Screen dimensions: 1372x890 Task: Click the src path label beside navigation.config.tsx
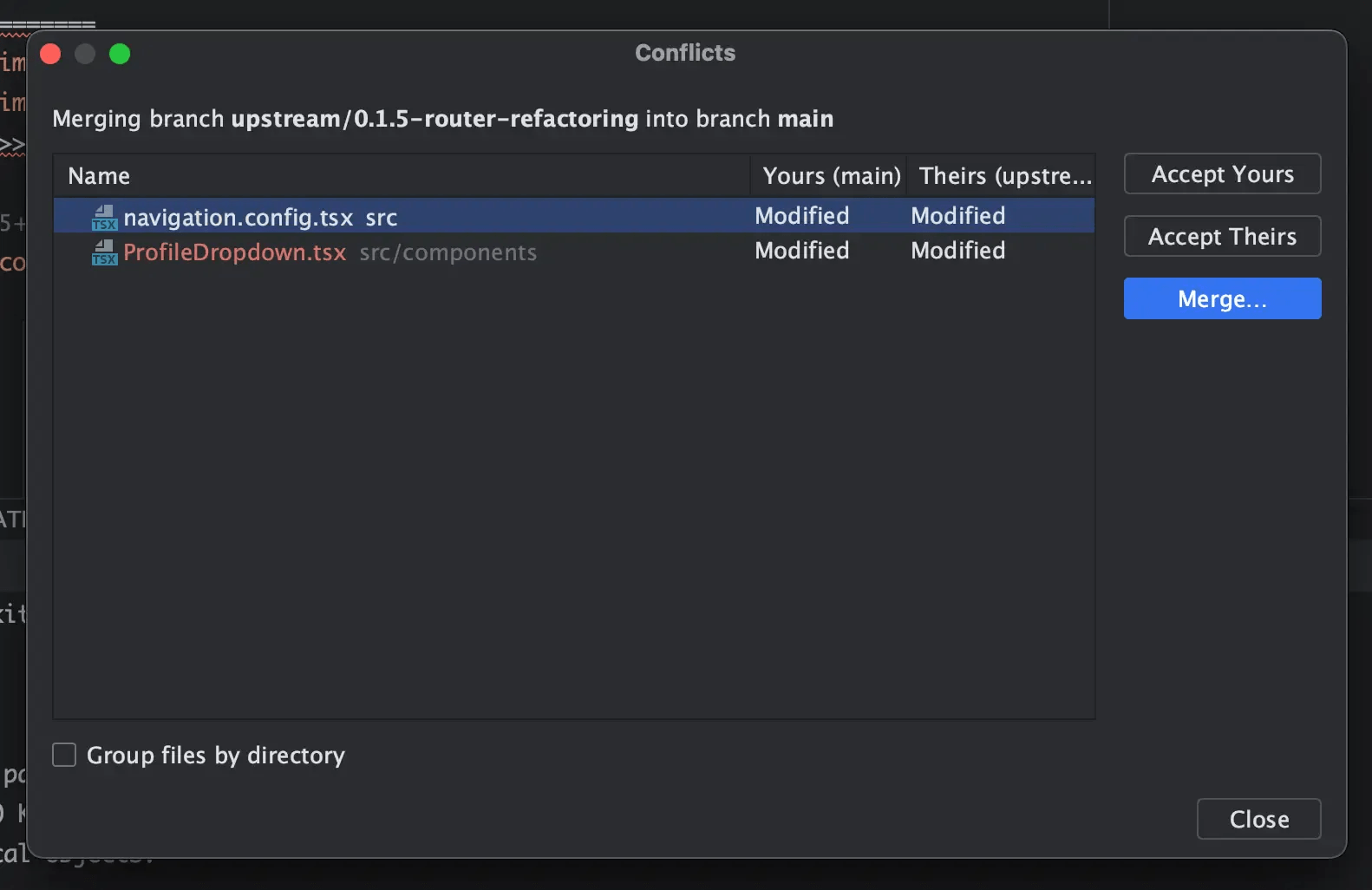tap(381, 218)
